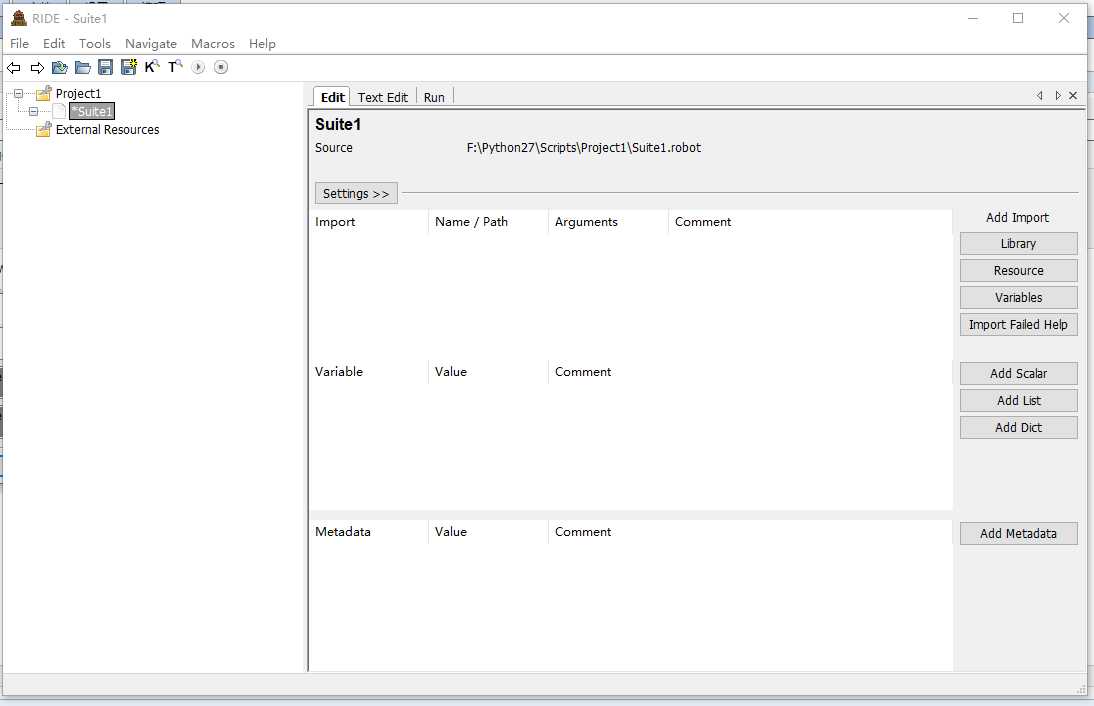Maximize the RIDE window

[x=1018, y=18]
